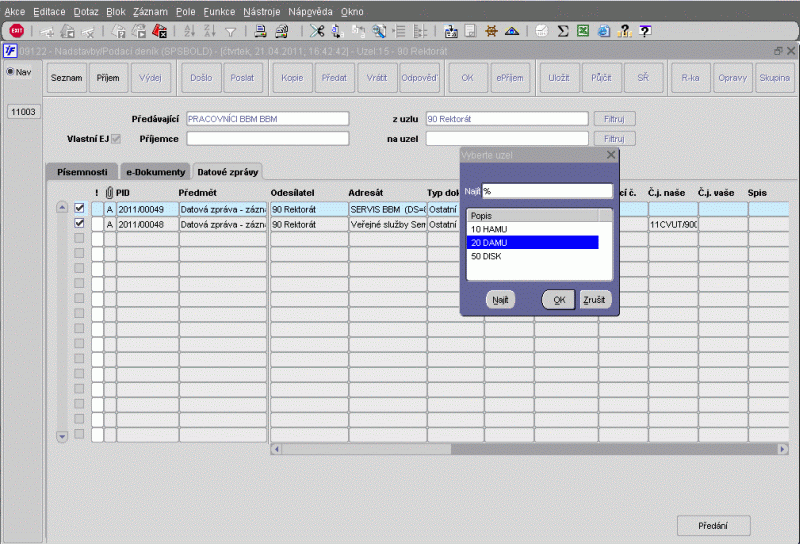The height and width of the screenshot is (544, 800).
Task: Click the magnifier search icon
Action: [379, 32]
